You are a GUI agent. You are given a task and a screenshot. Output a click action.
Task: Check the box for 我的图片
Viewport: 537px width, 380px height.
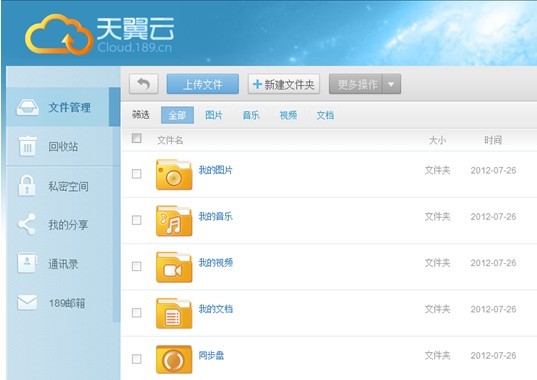coord(137,174)
